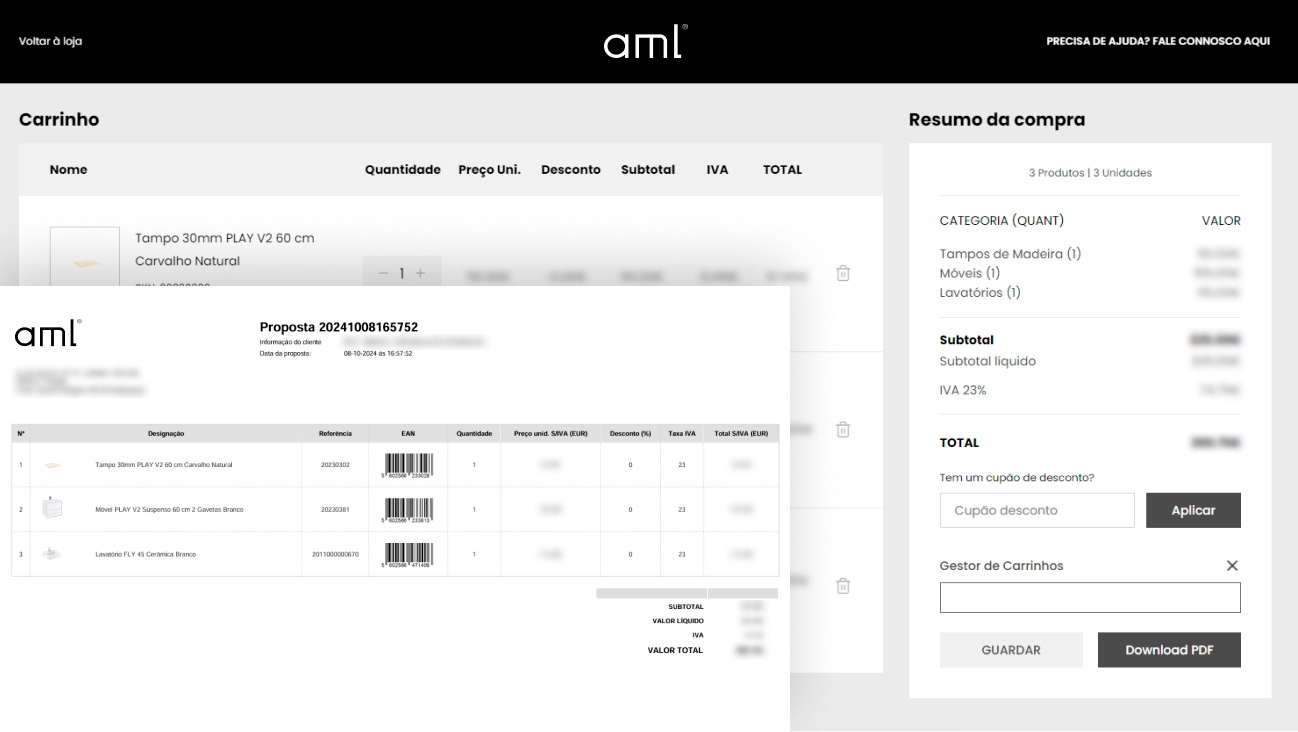The image size is (1298, 732).
Task: Click the barcode for the Lavatório FLY 45 row
Action: coord(407,554)
